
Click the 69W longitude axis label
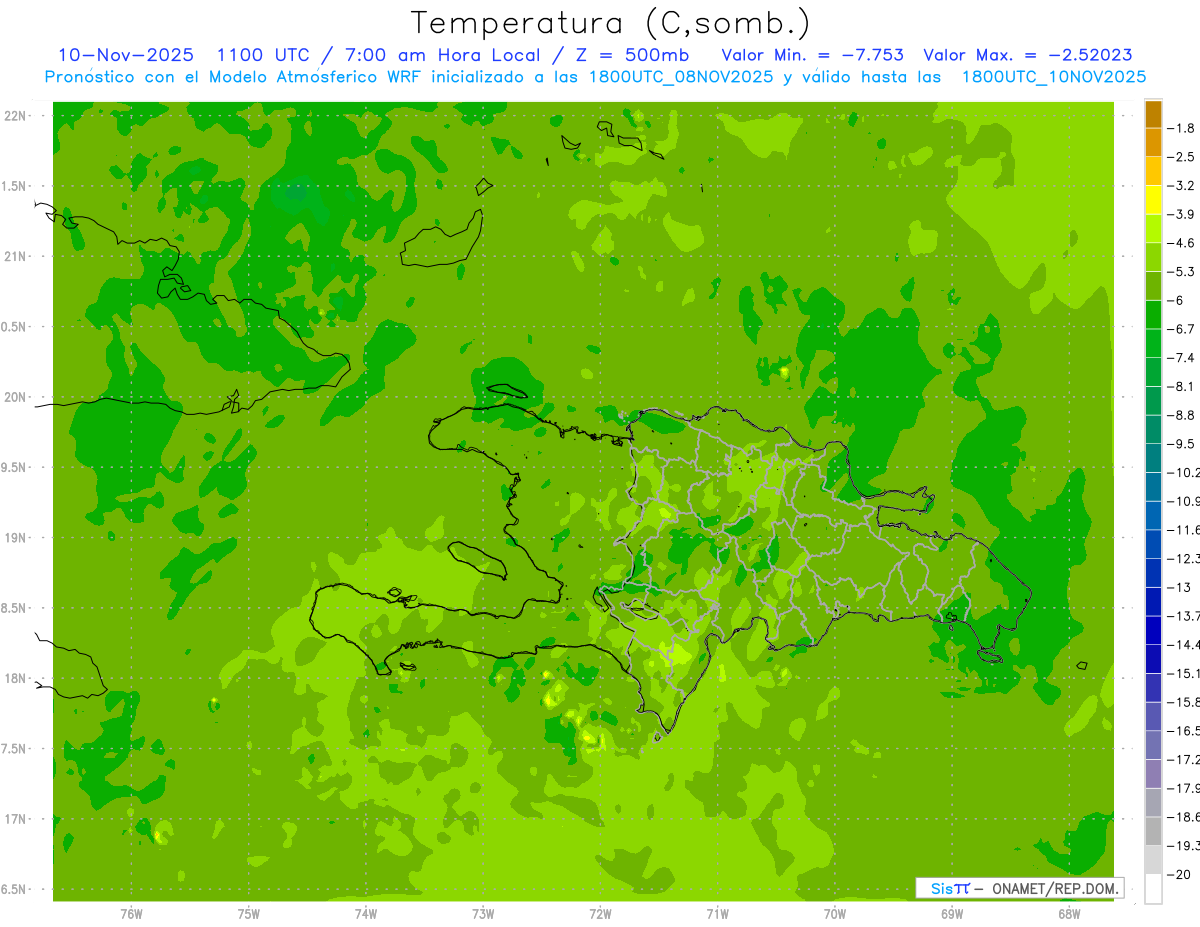(952, 913)
